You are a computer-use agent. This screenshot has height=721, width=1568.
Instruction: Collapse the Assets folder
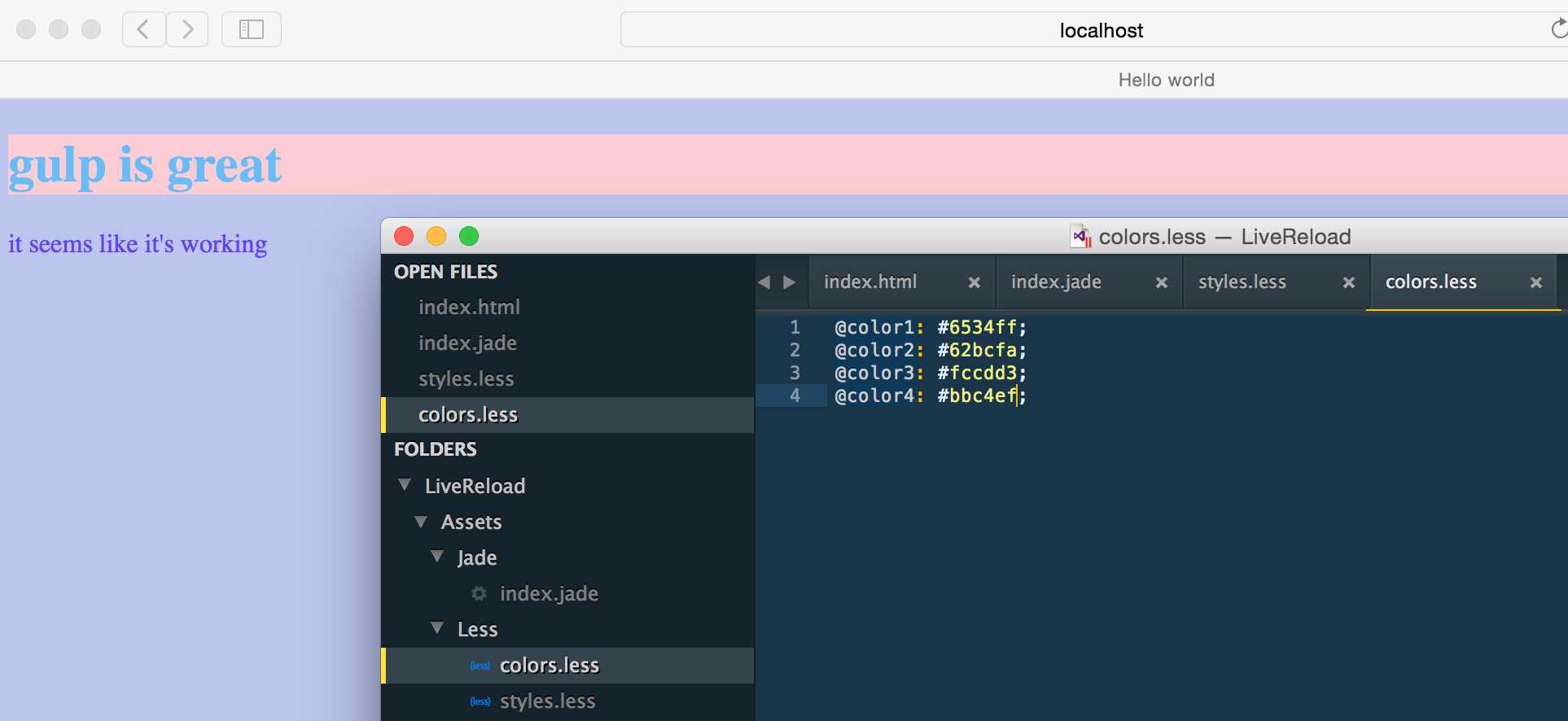coord(421,522)
